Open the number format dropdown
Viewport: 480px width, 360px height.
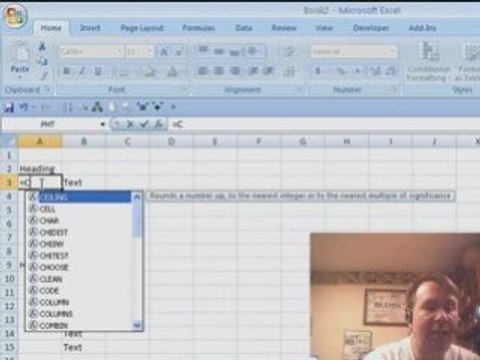[x=393, y=52]
